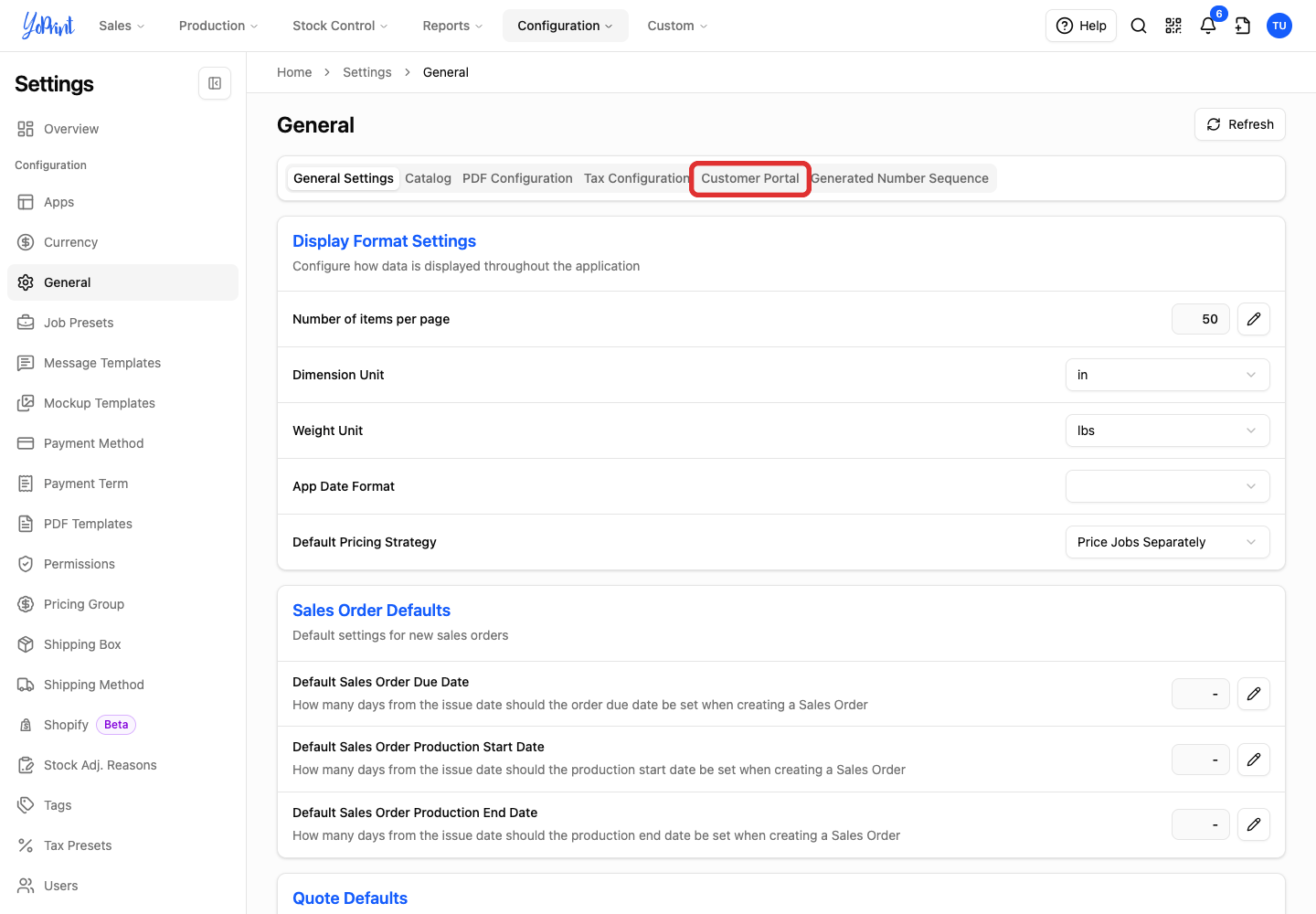Open Generated Number Sequence tab
This screenshot has width=1316, height=914.
900,178
